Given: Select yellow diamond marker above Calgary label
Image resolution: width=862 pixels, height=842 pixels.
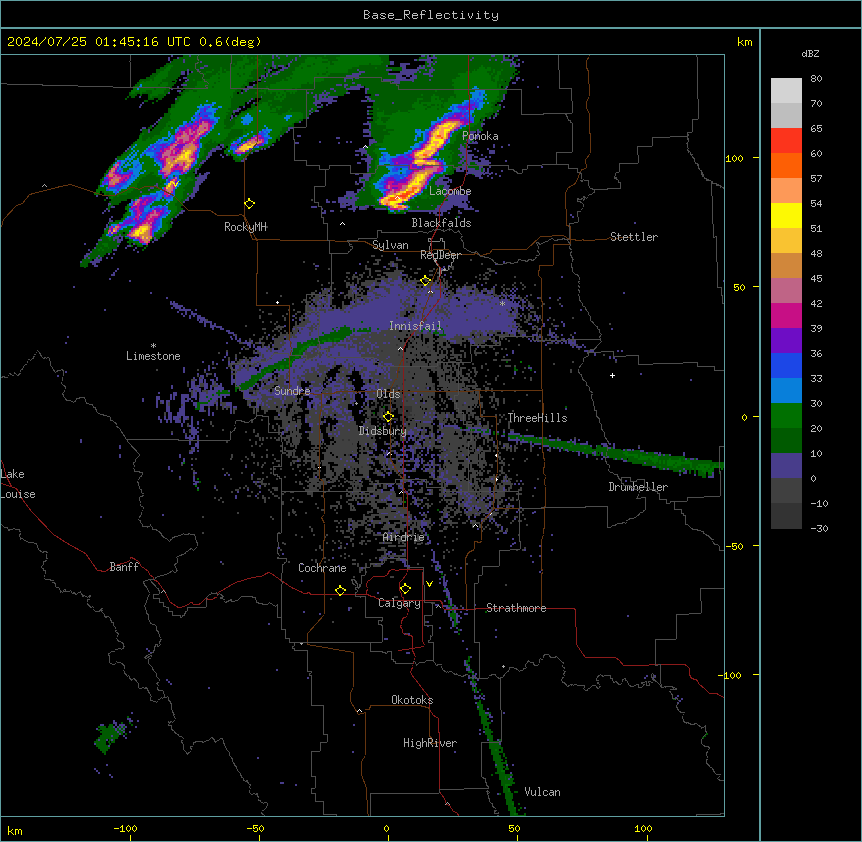Looking at the screenshot, I should (405, 589).
